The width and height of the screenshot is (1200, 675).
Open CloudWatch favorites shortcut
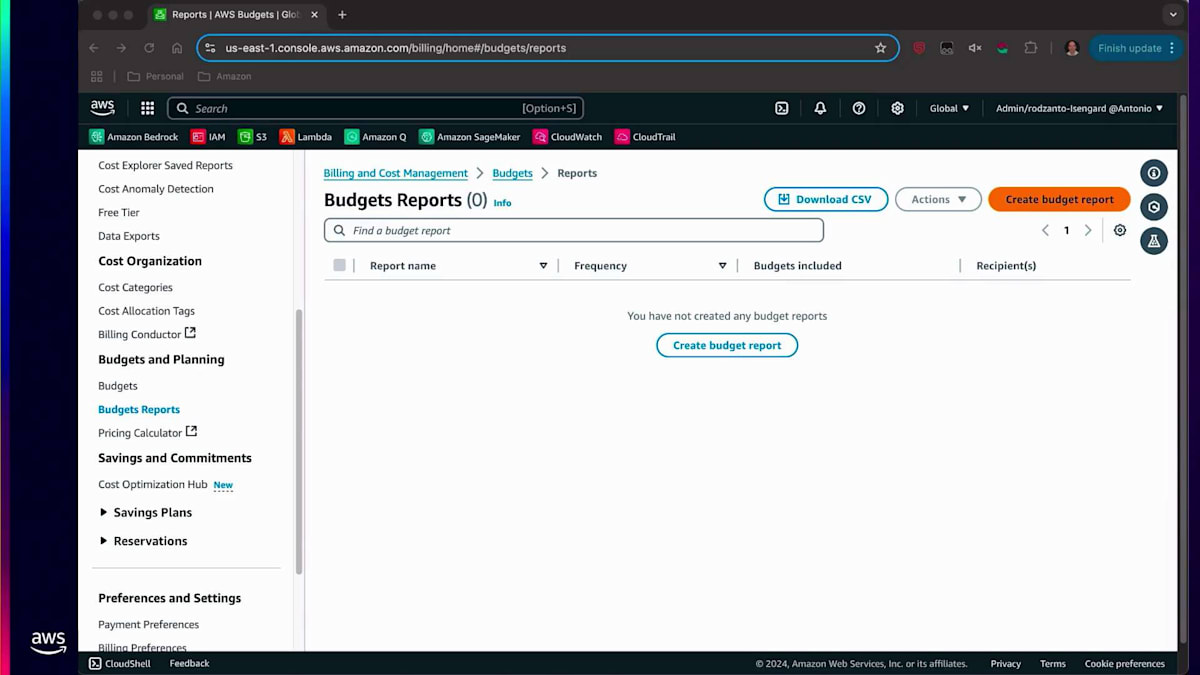tap(567, 137)
